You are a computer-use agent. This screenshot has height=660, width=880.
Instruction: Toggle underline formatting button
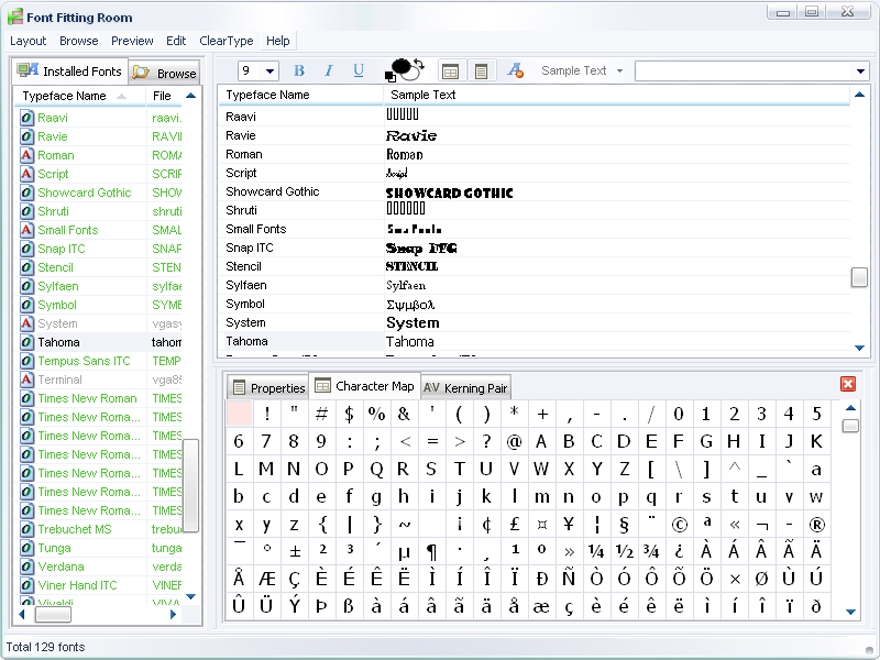pyautogui.click(x=359, y=71)
